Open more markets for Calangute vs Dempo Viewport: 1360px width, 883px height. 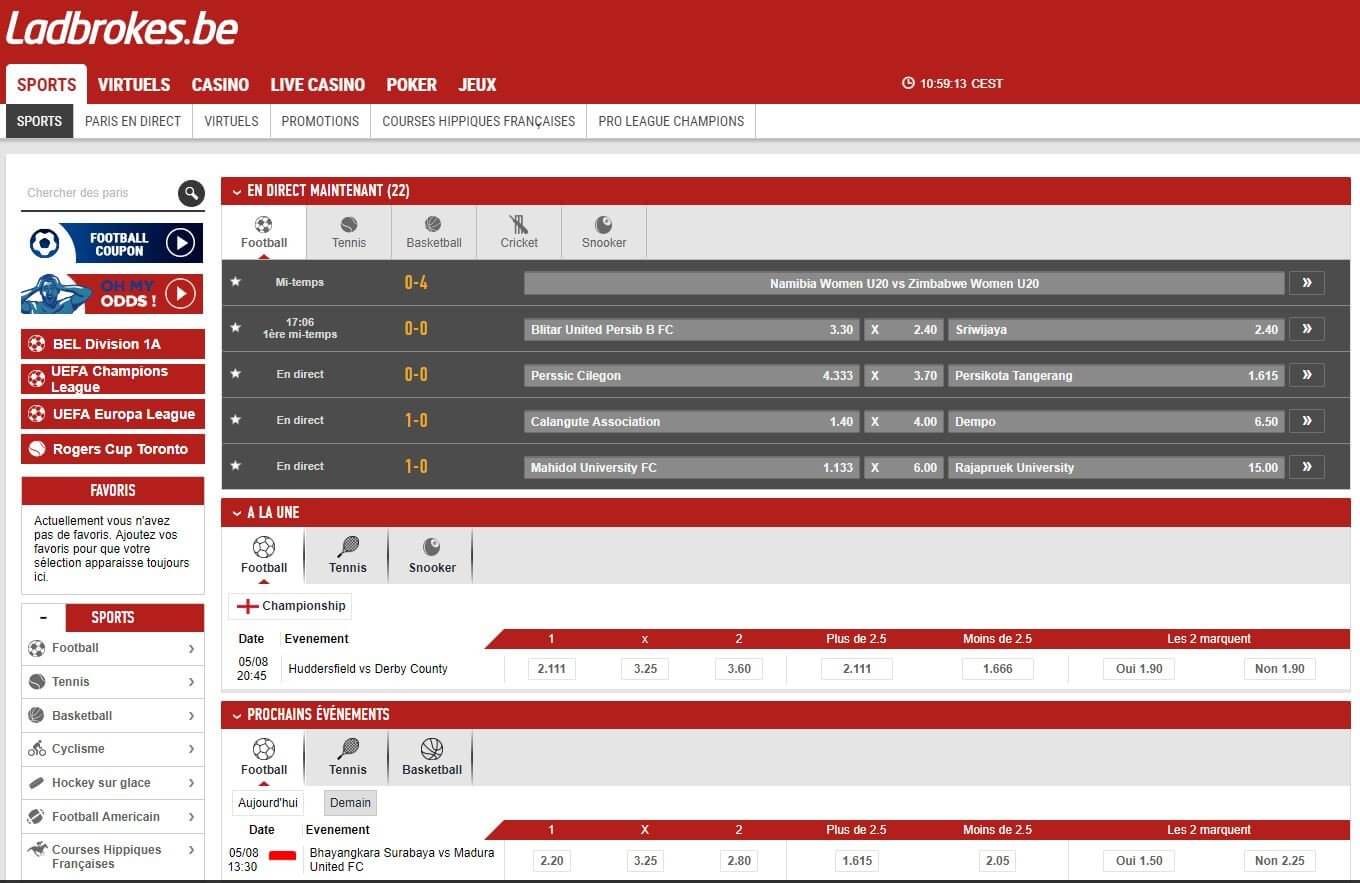(x=1307, y=421)
